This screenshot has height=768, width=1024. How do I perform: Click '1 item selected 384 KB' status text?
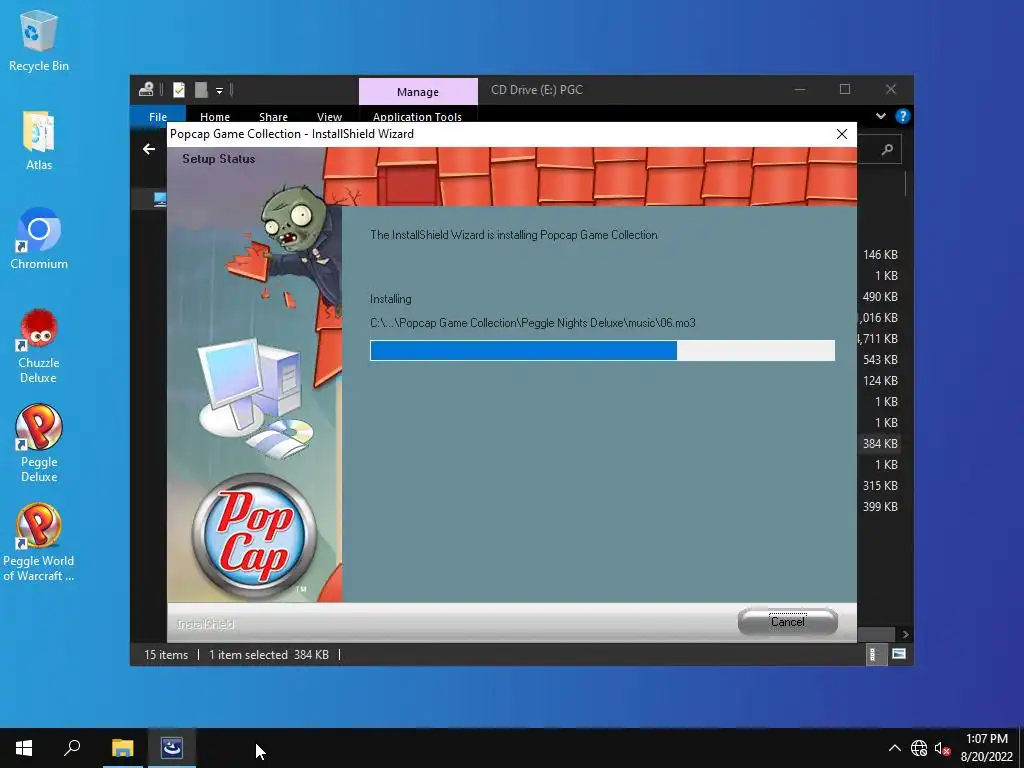(x=268, y=654)
